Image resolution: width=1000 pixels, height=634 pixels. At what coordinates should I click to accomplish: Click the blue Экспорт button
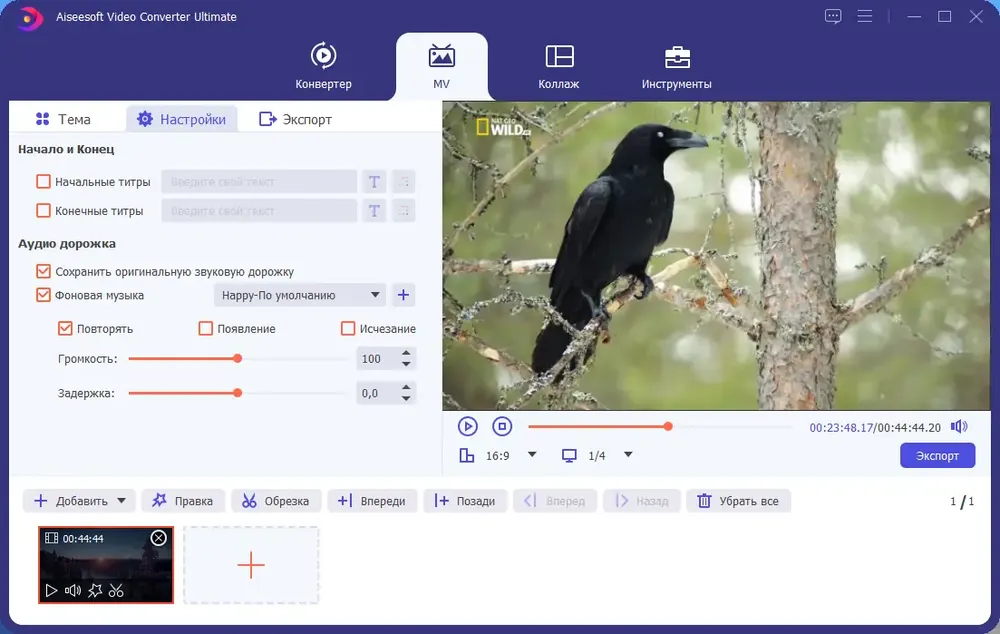pyautogui.click(x=938, y=455)
